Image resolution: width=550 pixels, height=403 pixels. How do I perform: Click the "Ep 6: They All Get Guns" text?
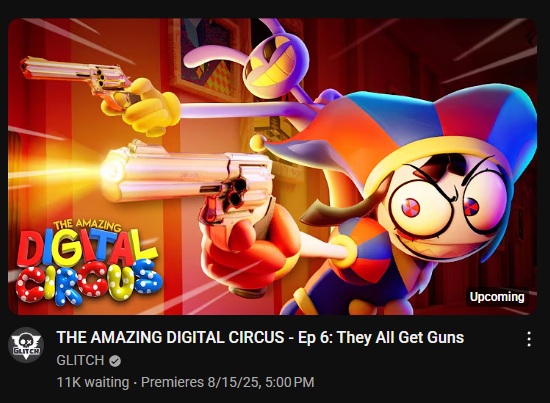pos(381,337)
